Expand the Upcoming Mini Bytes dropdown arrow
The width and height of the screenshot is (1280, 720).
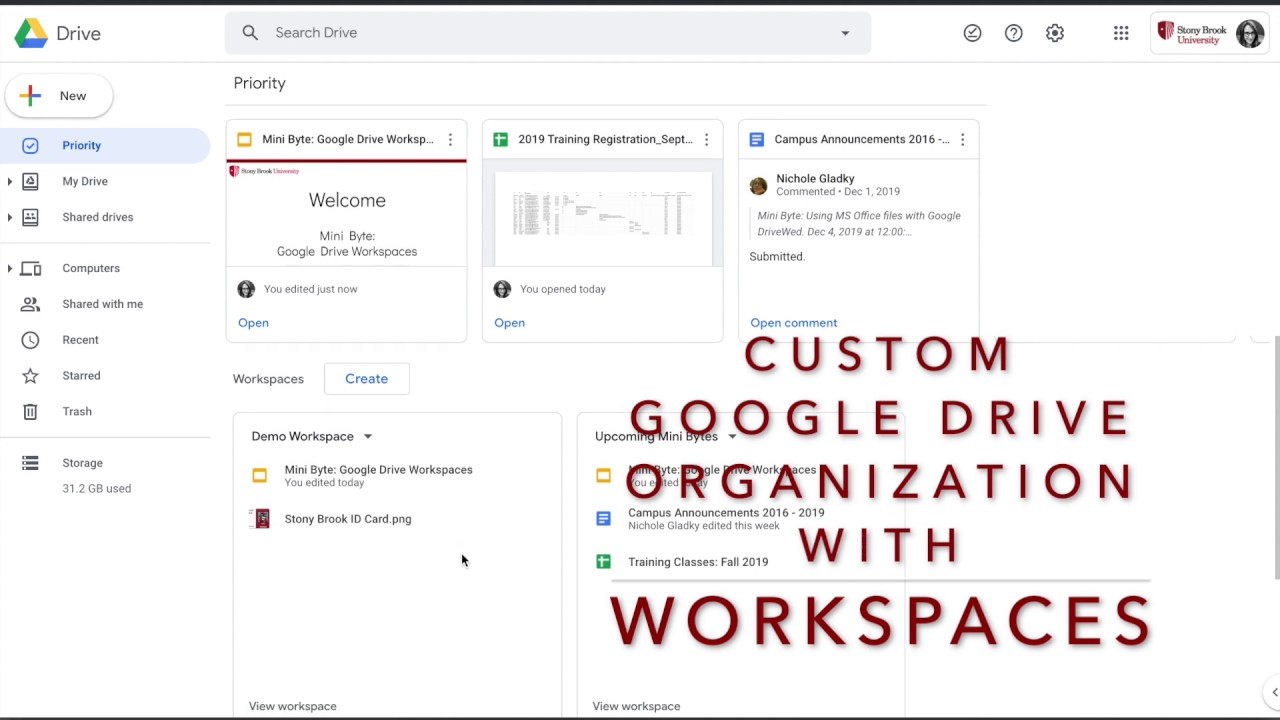(x=732, y=437)
